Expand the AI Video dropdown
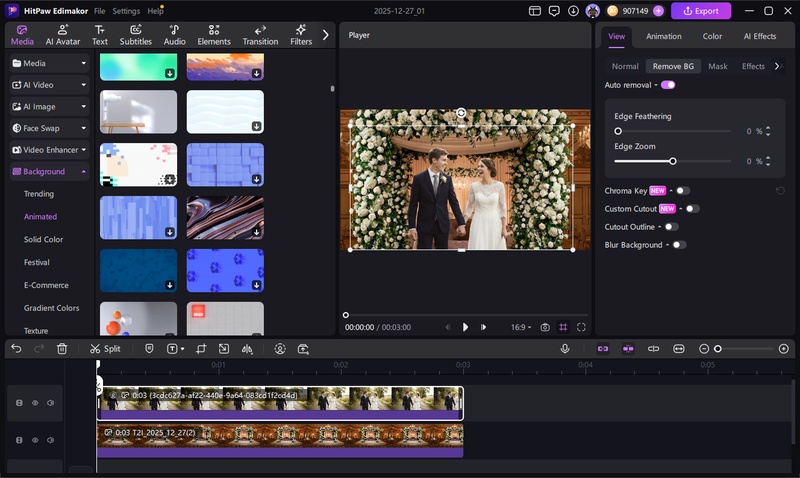800x478 pixels. point(49,85)
